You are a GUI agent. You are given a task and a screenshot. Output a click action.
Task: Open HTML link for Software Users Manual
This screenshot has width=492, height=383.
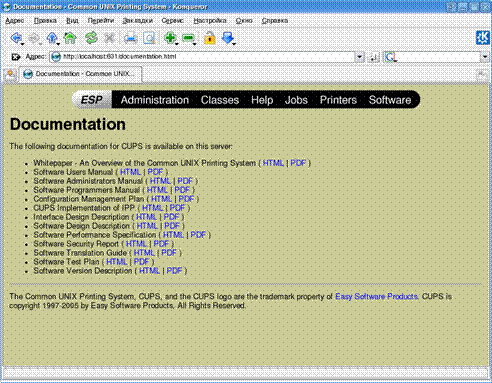point(130,172)
